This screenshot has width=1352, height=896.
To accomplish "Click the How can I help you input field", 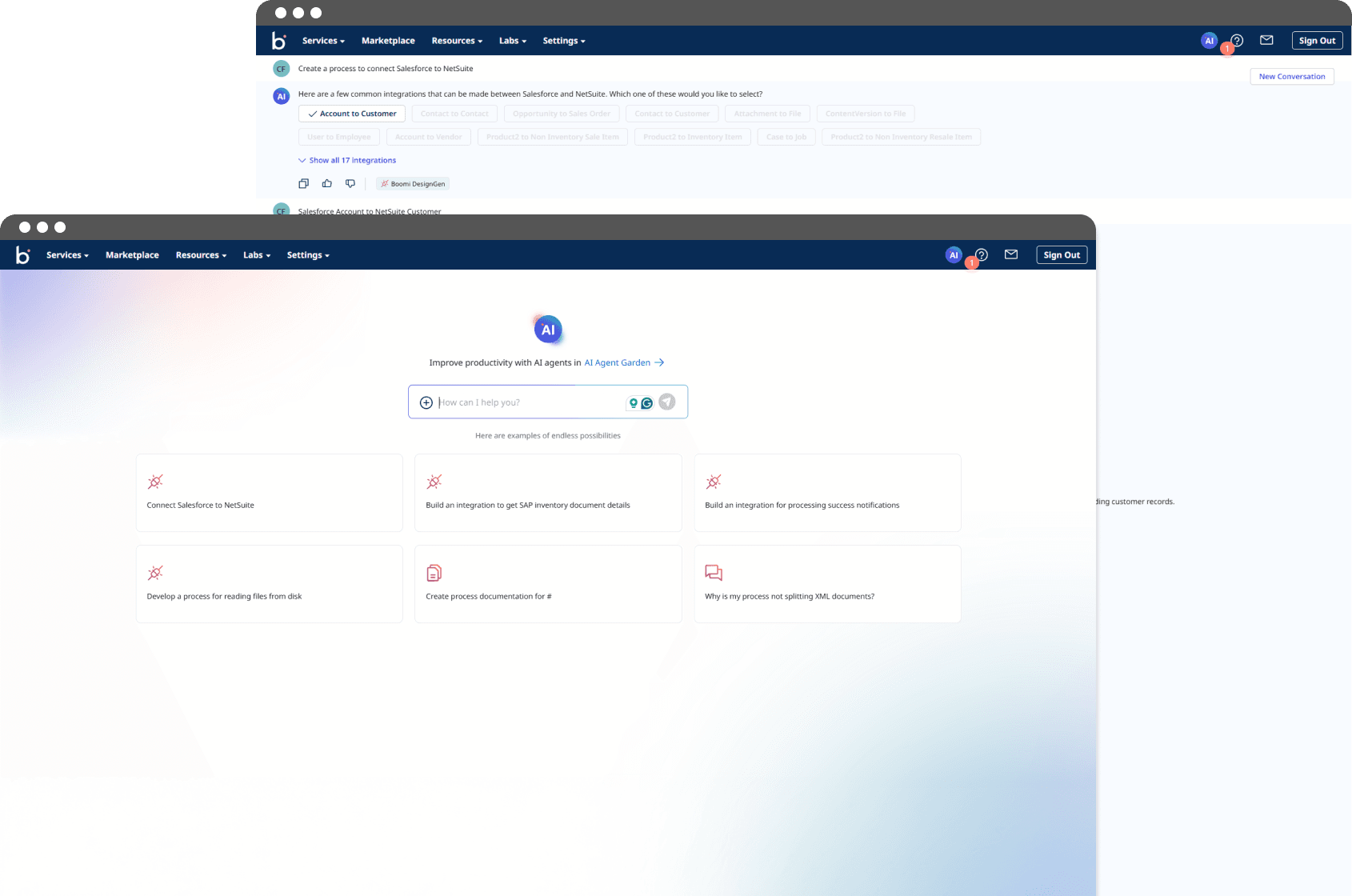I will click(x=528, y=402).
